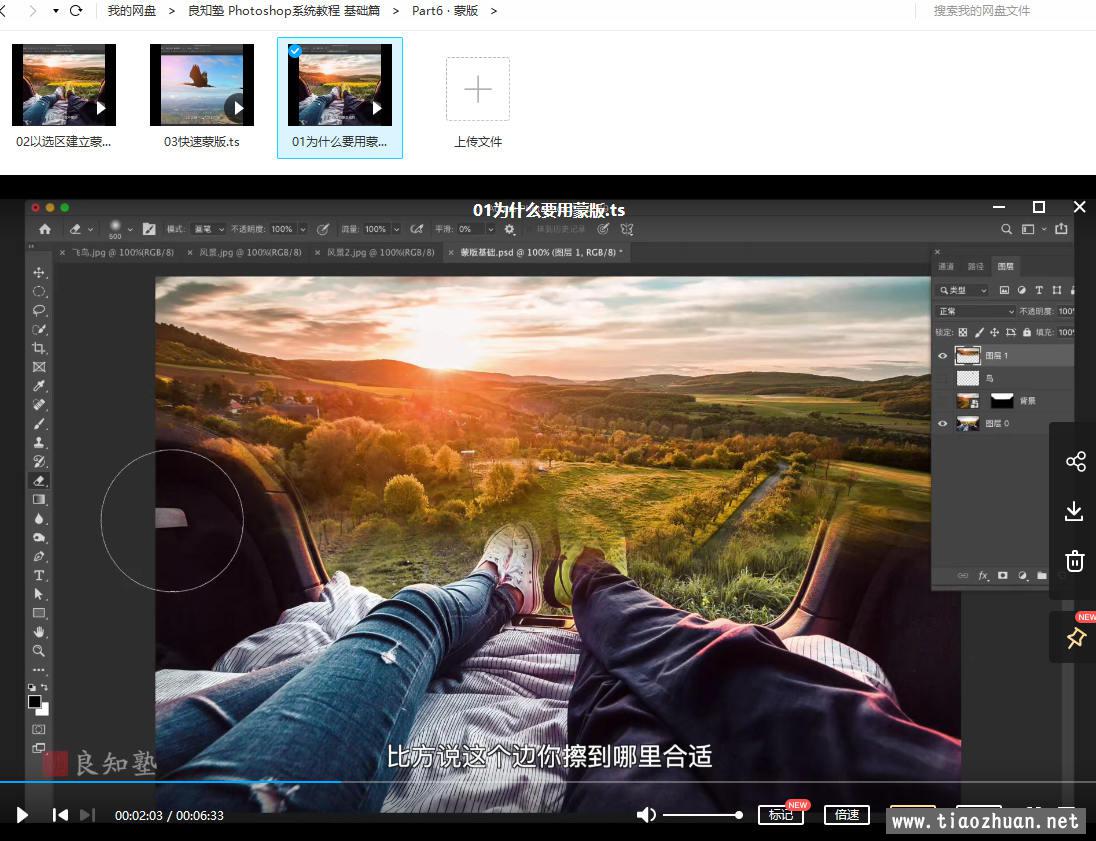Viewport: 1096px width, 841px height.
Task: Toggle lock all padlock in Layers panel
Action: (x=1026, y=332)
